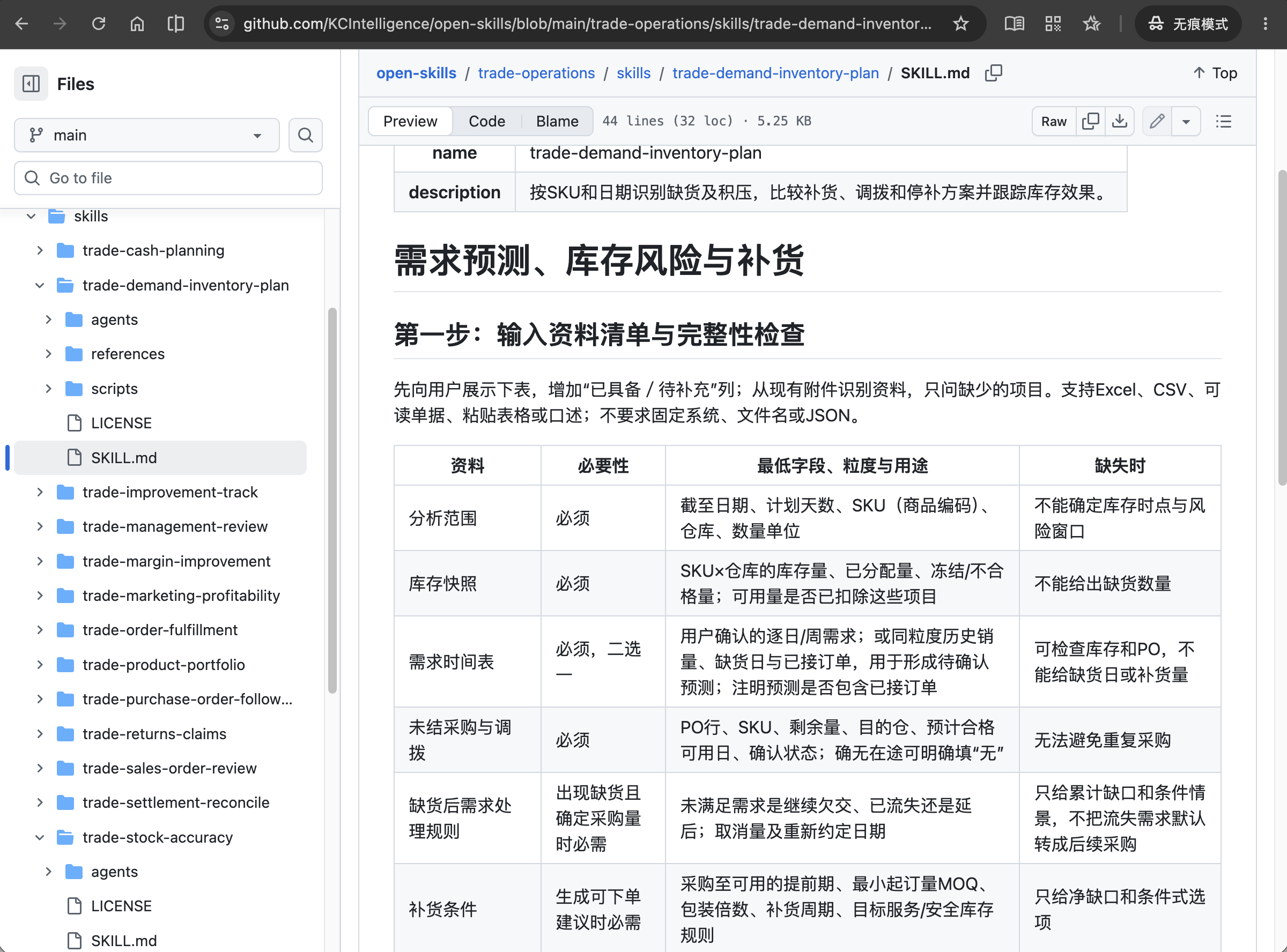This screenshot has width=1287, height=952.
Task: Reload the page with the refresh icon
Action: click(99, 24)
